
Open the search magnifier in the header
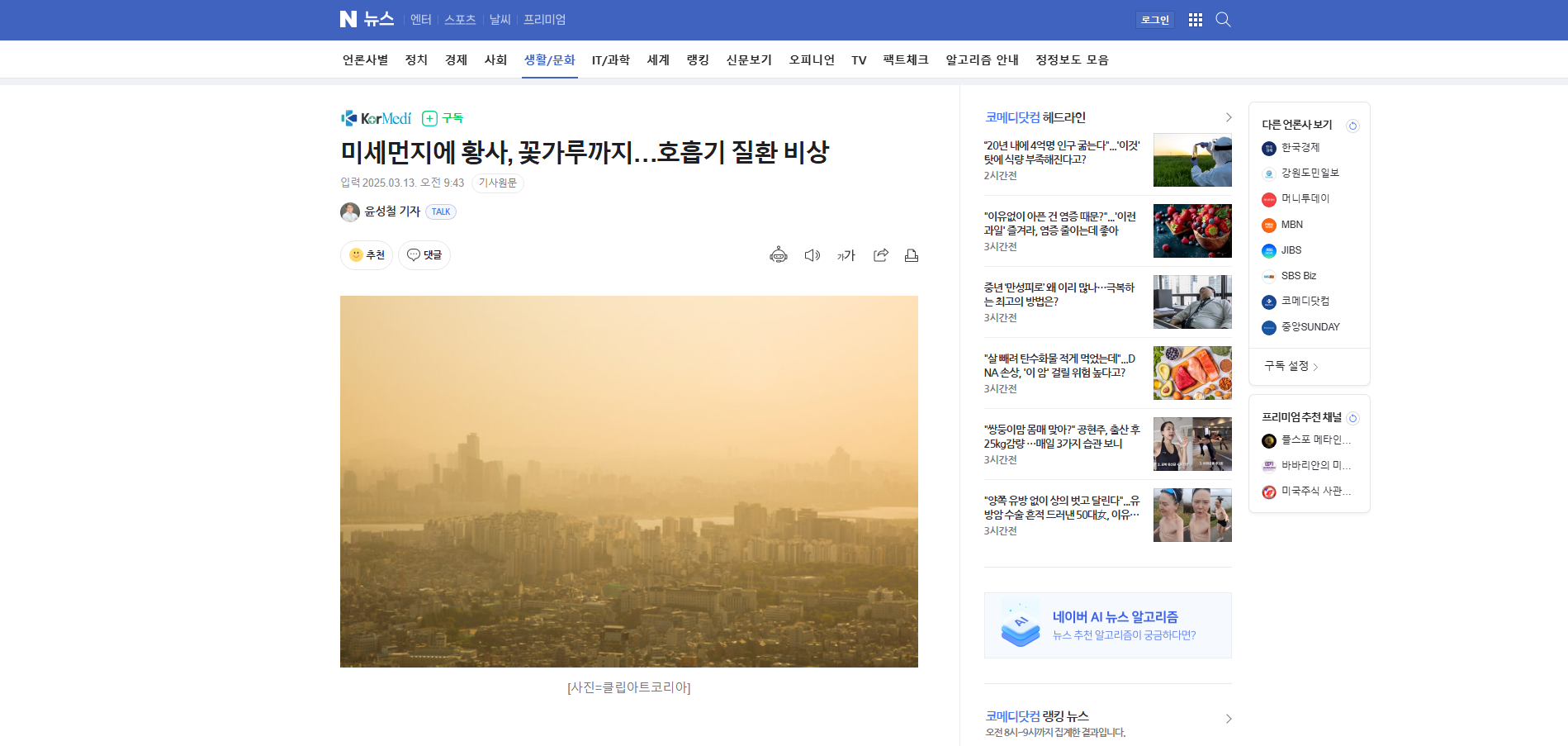pyautogui.click(x=1223, y=20)
